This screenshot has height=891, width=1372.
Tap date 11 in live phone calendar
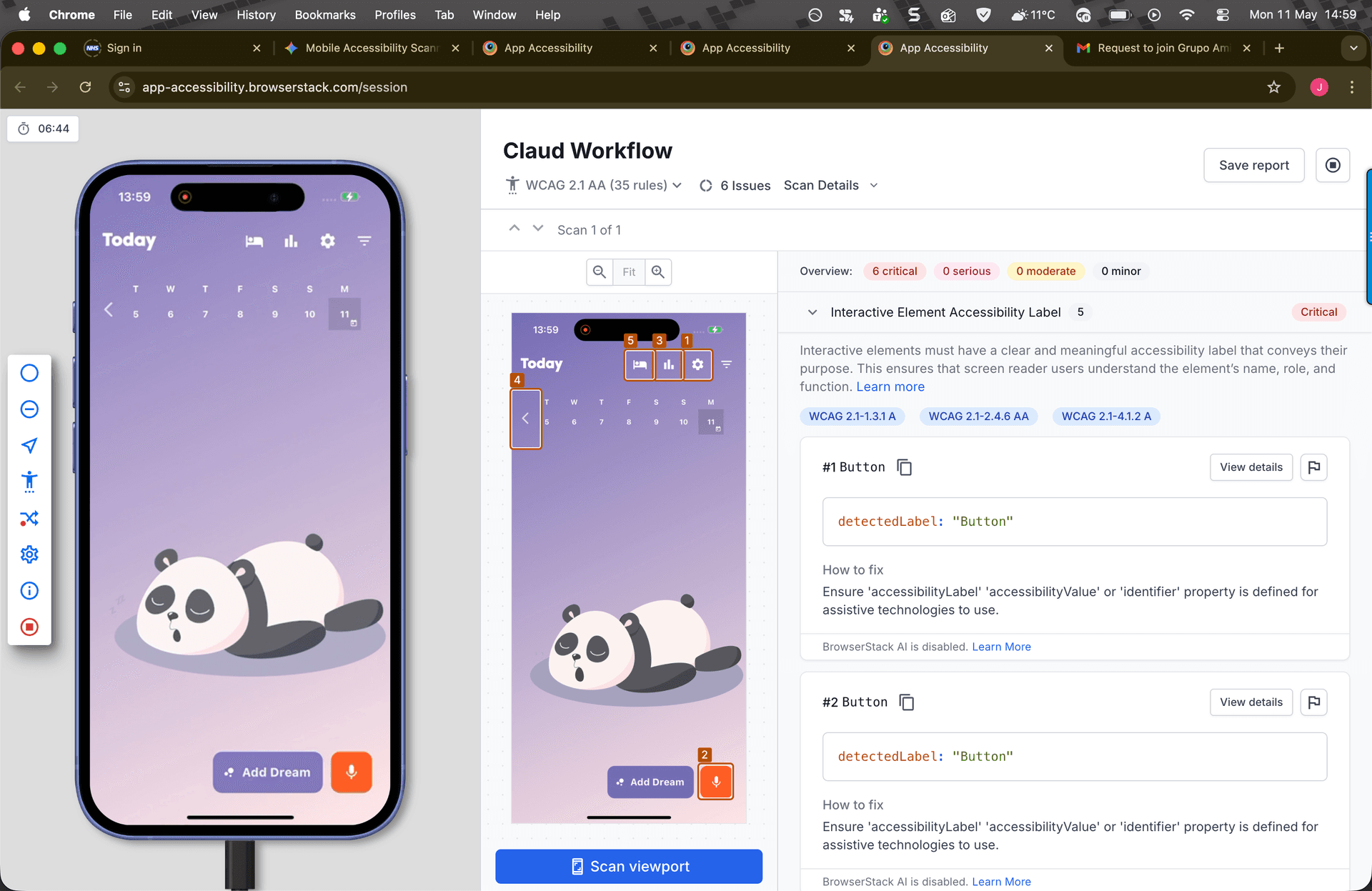click(344, 314)
